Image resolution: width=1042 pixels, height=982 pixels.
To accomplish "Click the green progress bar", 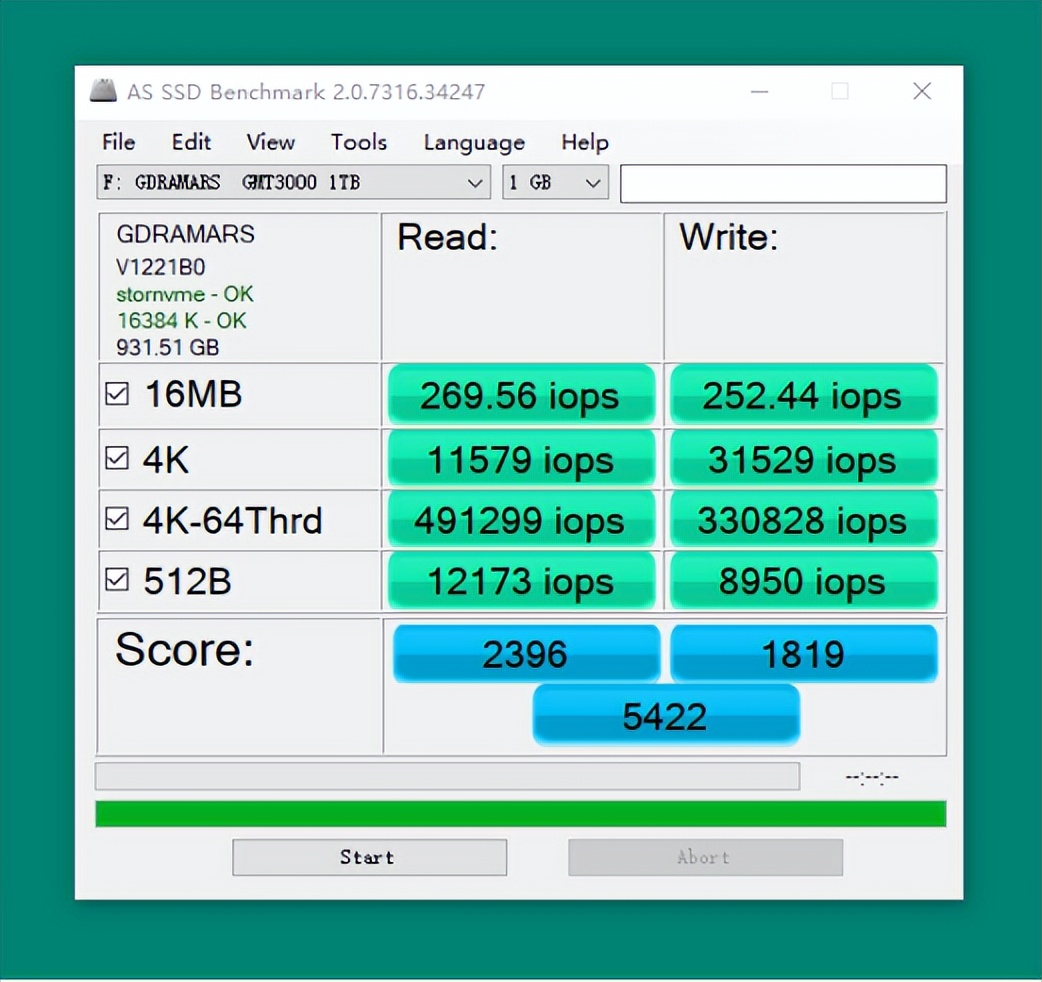I will [521, 814].
